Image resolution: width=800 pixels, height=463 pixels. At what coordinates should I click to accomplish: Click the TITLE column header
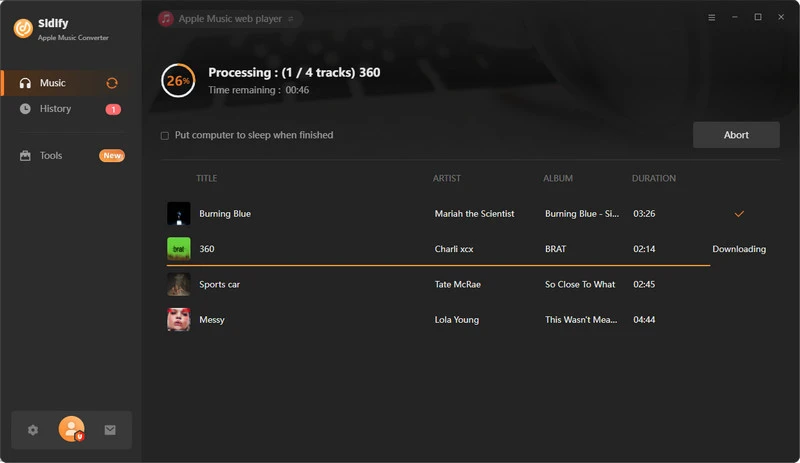[207, 178]
